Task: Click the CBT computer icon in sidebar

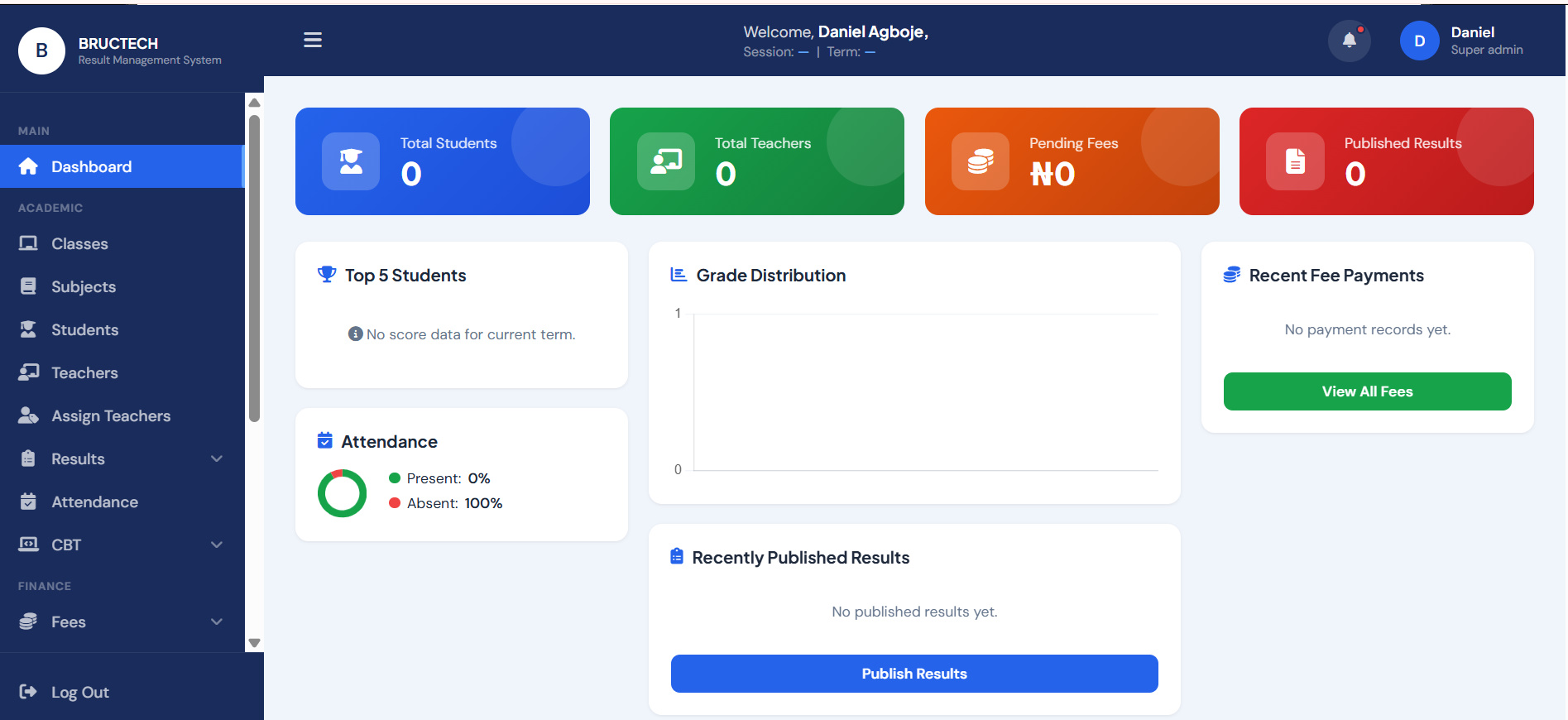Action: tap(29, 545)
